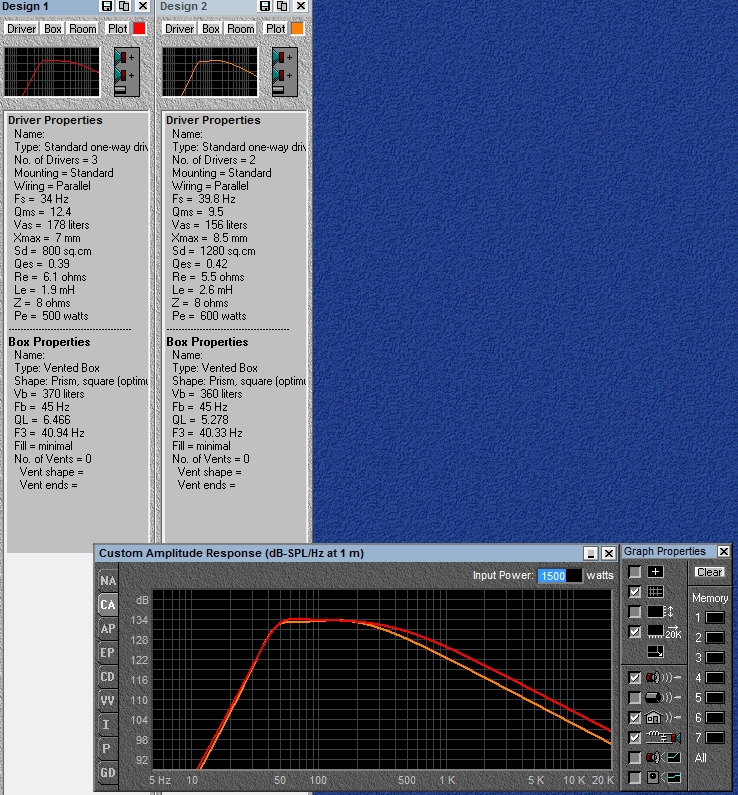Click "Pe = 500 watts" in Design 1

pos(51,316)
